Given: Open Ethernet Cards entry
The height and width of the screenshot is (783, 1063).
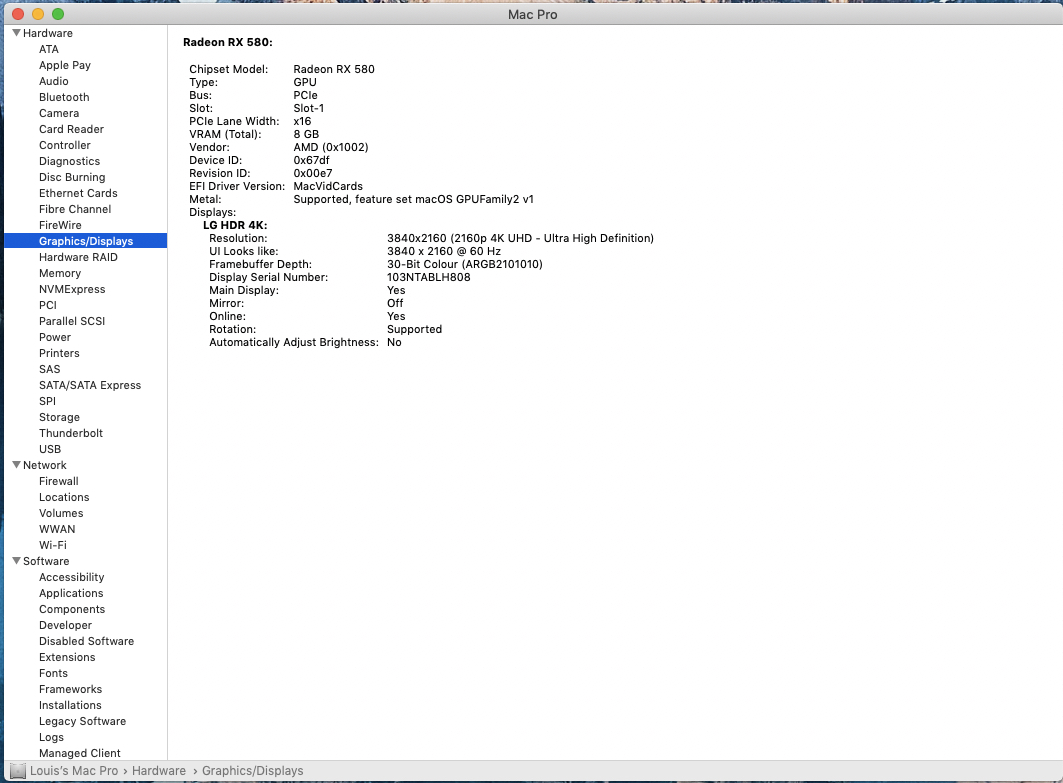Looking at the screenshot, I should [x=78, y=193].
